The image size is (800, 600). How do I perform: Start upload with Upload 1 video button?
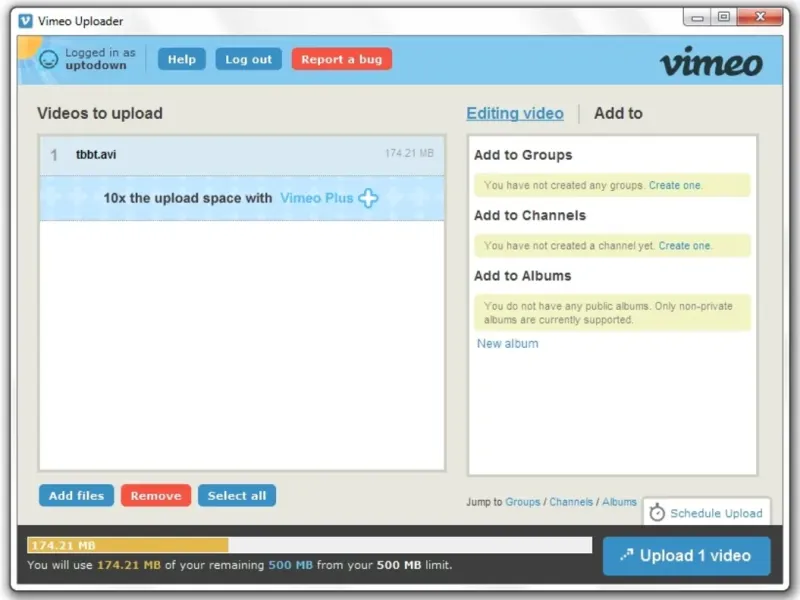(x=686, y=556)
